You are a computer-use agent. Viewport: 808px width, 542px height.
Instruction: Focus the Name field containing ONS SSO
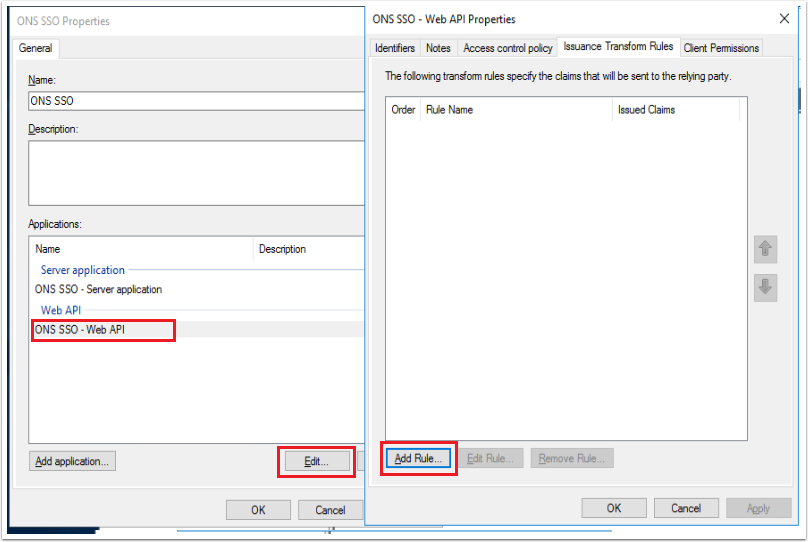tap(196, 101)
